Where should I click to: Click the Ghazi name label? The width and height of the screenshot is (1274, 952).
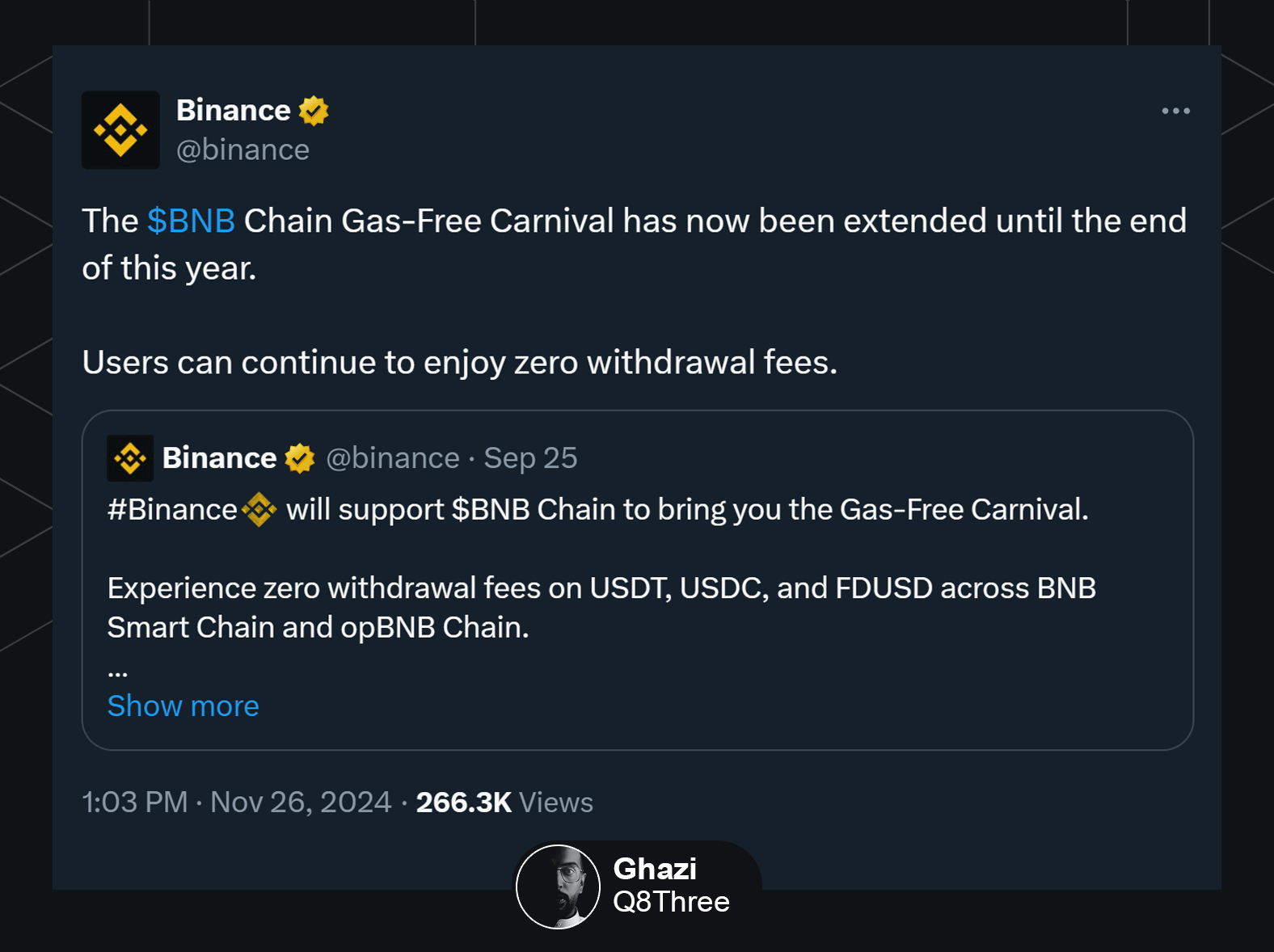click(655, 869)
